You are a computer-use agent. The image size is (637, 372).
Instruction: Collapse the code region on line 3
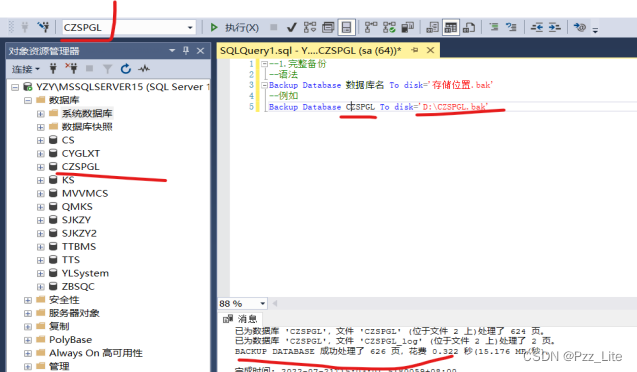tap(264, 85)
